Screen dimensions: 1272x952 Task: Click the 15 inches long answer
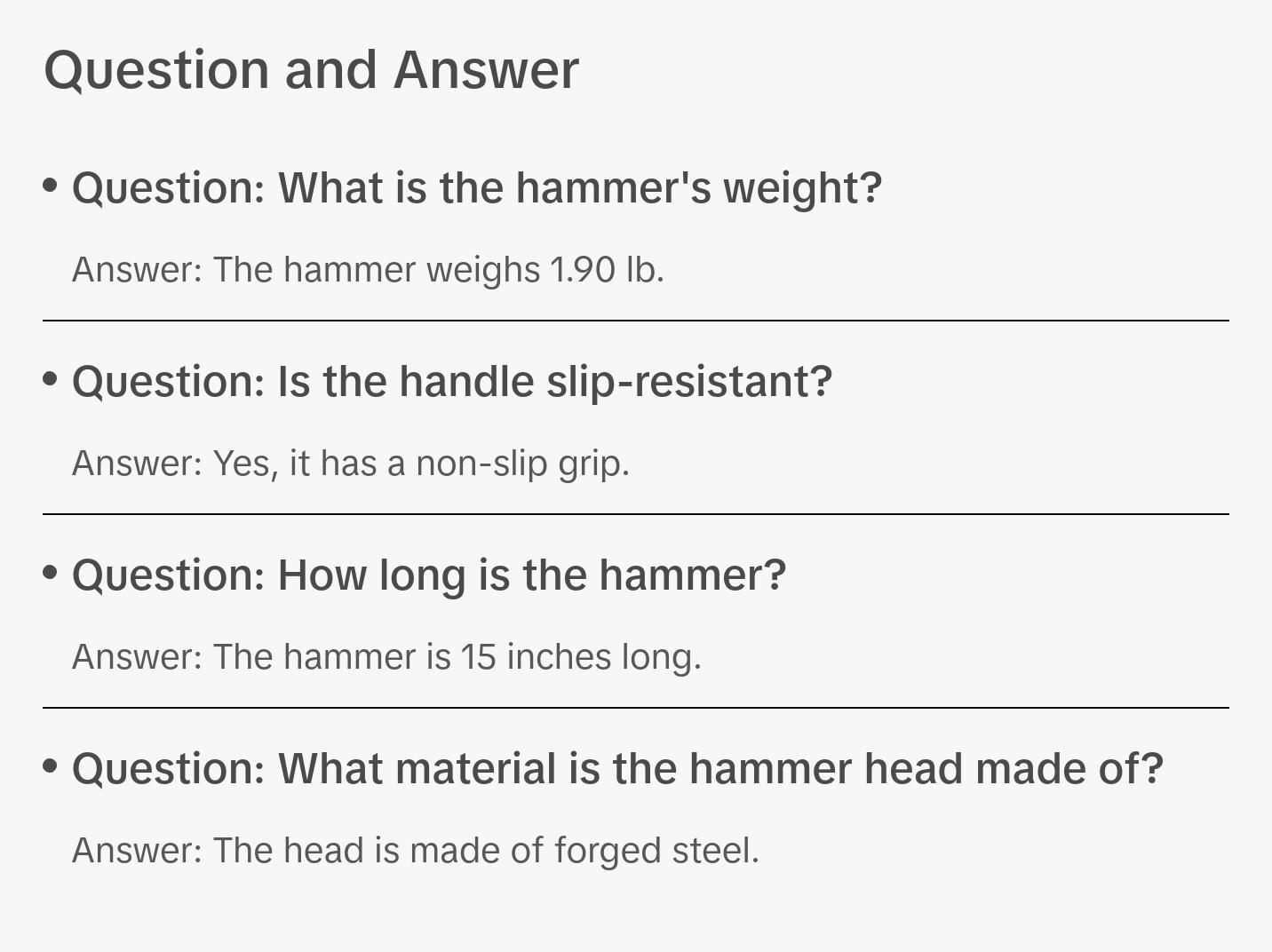click(x=386, y=657)
